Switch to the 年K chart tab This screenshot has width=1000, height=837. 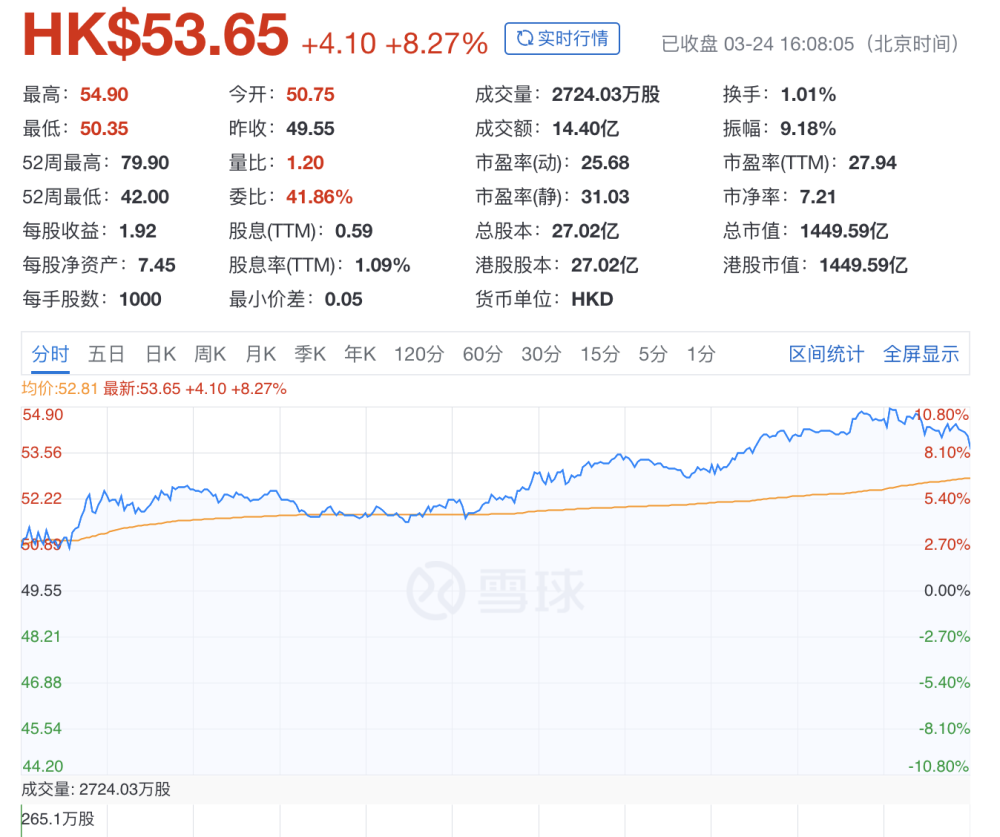click(x=360, y=354)
